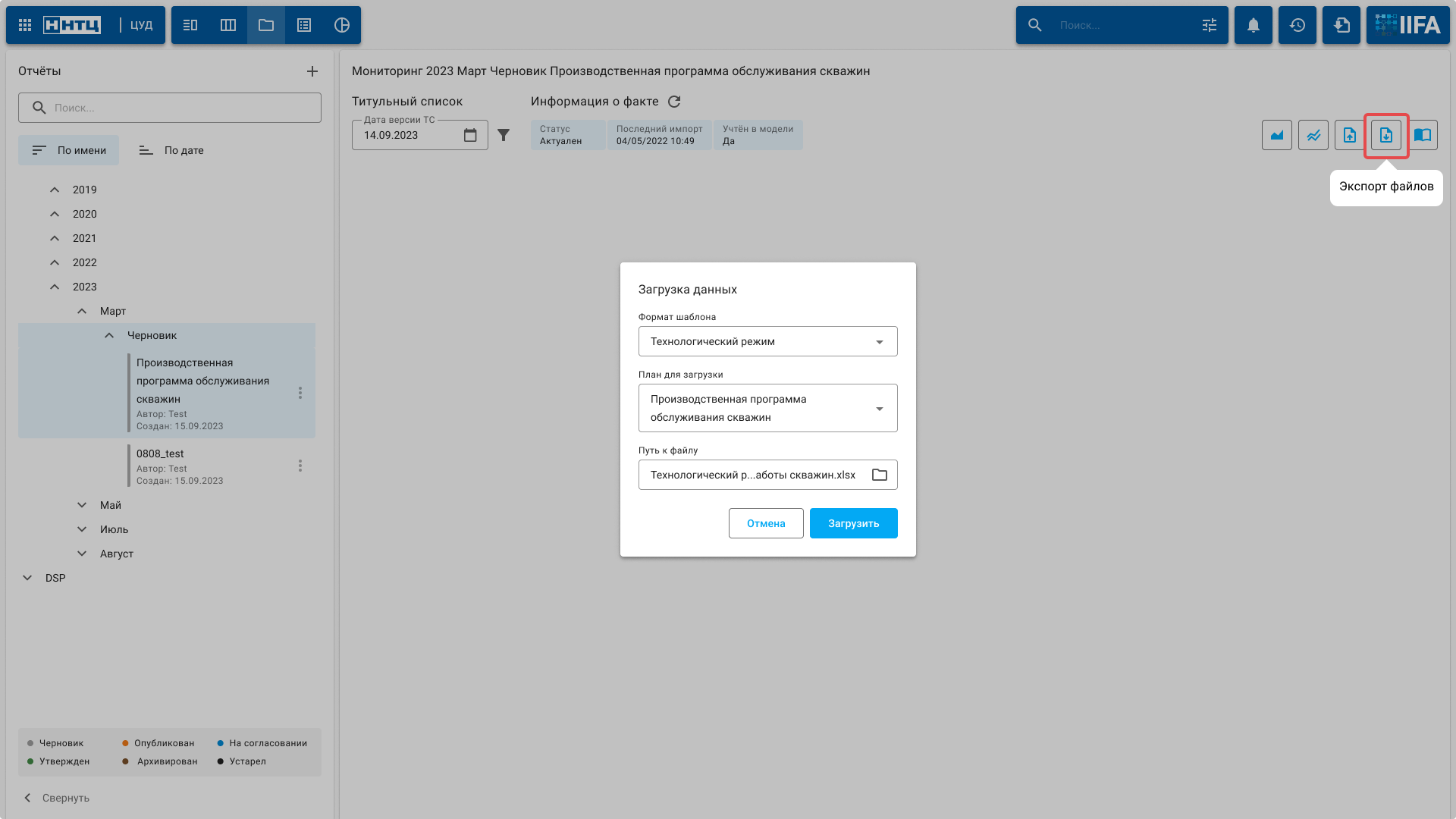Click the Отмена button

(x=765, y=523)
